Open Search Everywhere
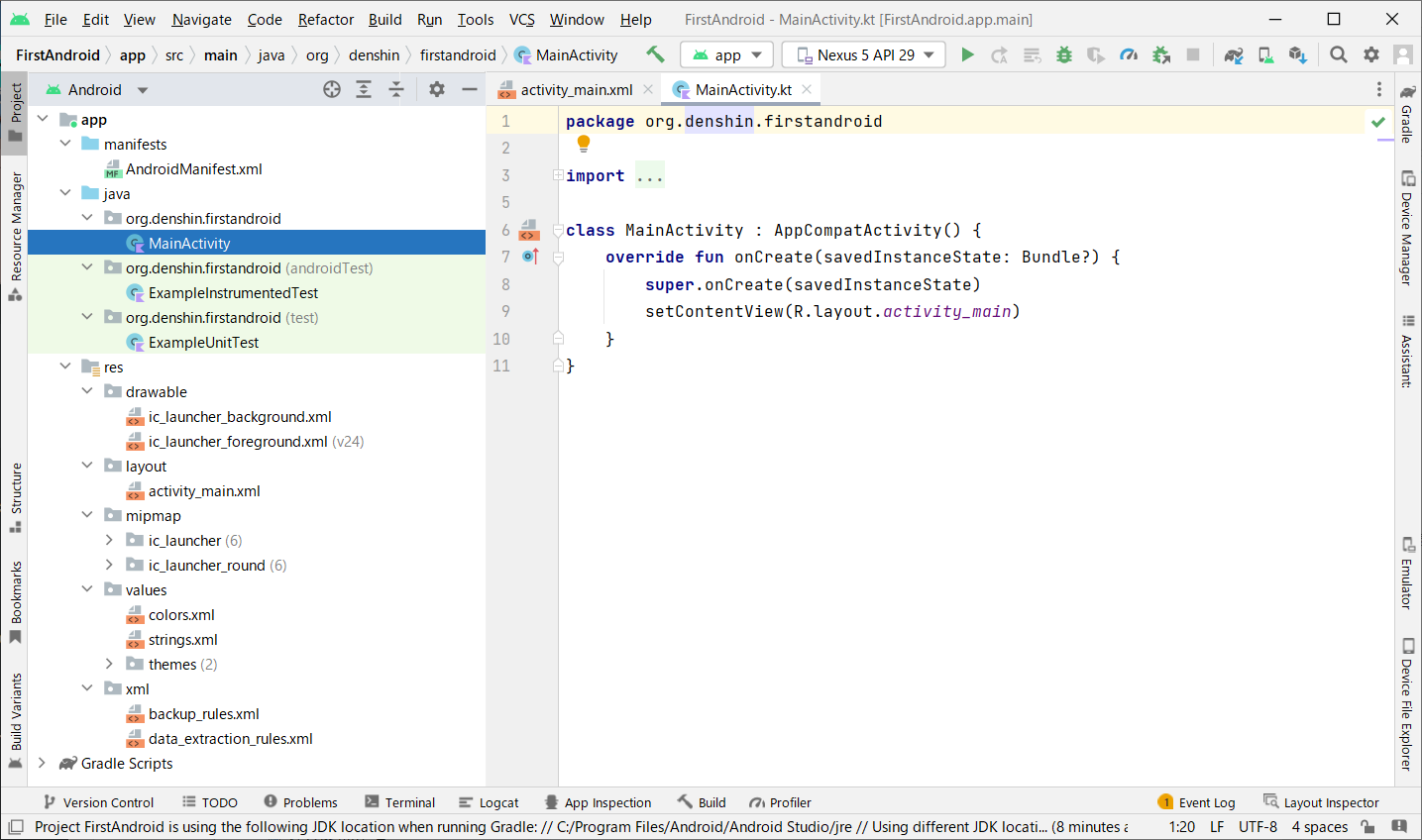Screen dimensions: 1422x840 pos(1338,54)
